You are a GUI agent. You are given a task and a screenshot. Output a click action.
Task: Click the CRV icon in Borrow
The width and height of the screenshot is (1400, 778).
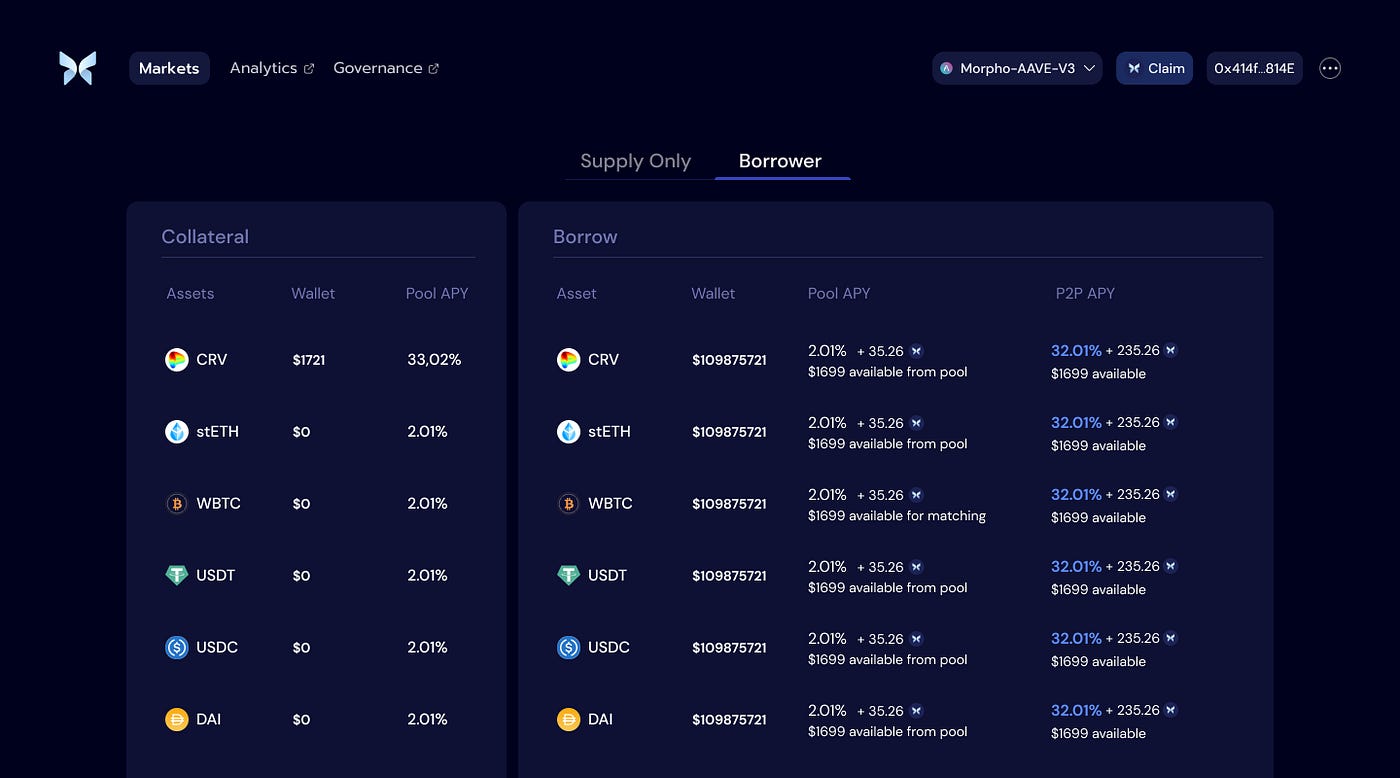tap(569, 360)
